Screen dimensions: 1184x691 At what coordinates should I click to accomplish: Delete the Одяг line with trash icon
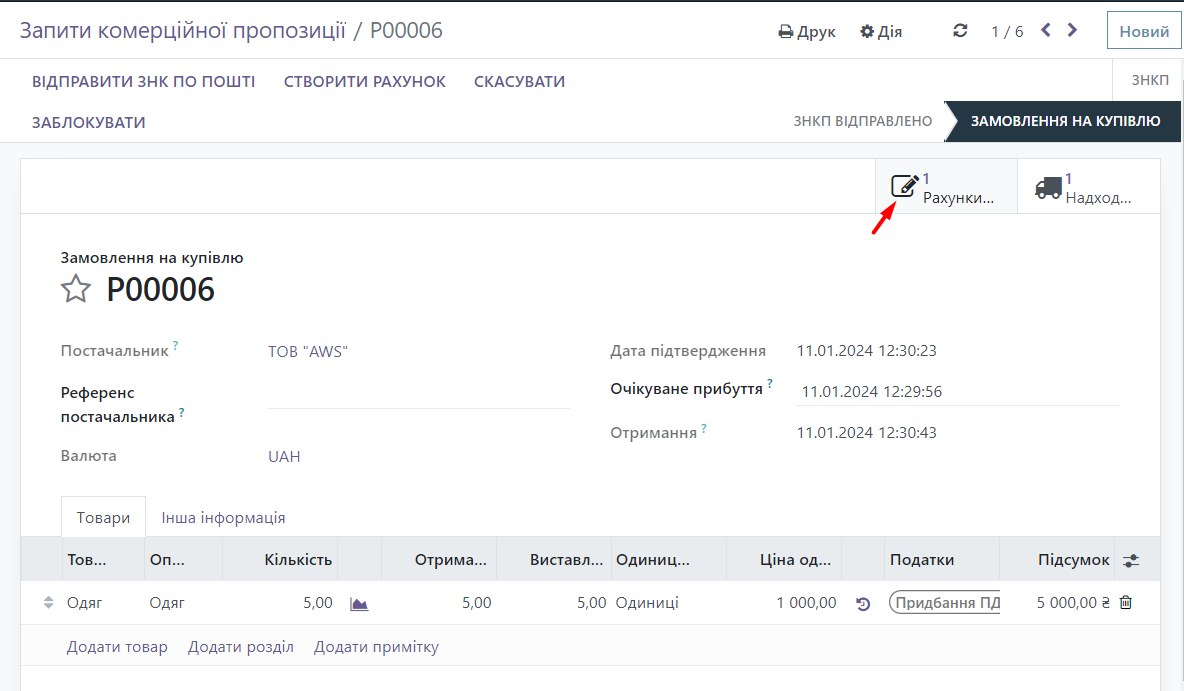(1126, 603)
